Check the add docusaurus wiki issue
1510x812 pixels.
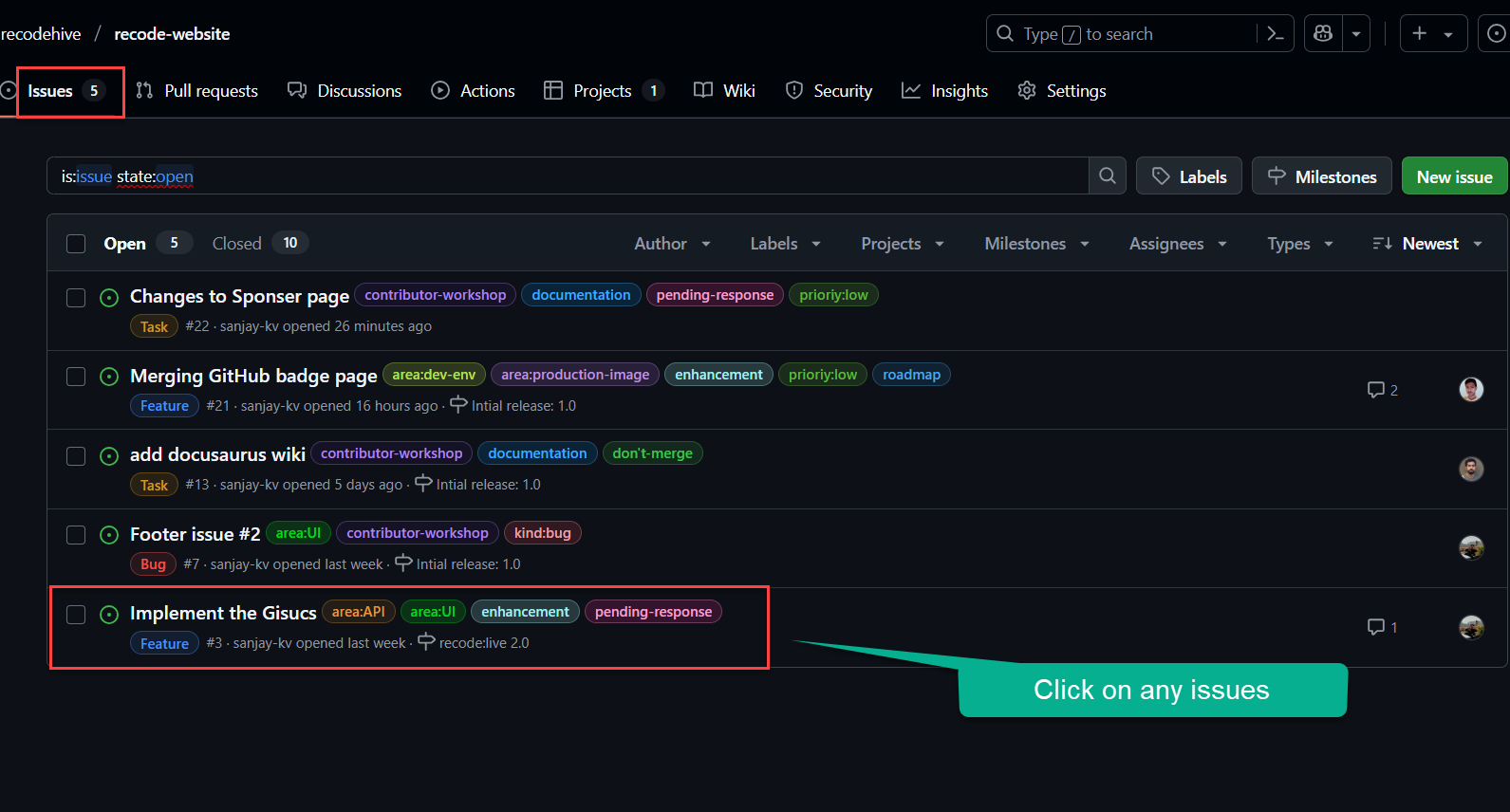click(x=76, y=456)
